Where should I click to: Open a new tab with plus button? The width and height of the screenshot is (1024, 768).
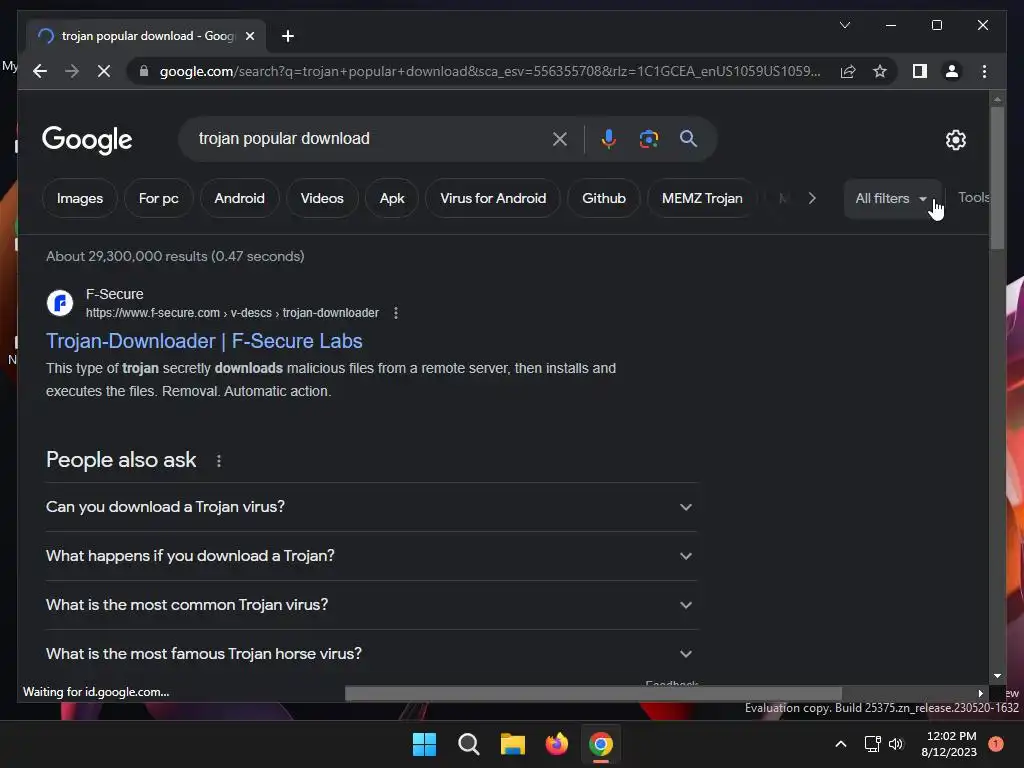(287, 36)
